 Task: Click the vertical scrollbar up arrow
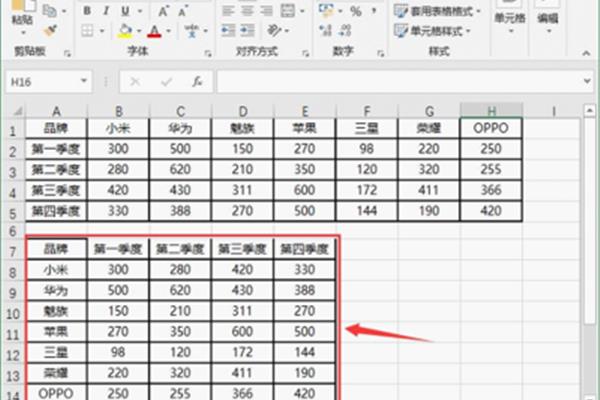pos(589,111)
